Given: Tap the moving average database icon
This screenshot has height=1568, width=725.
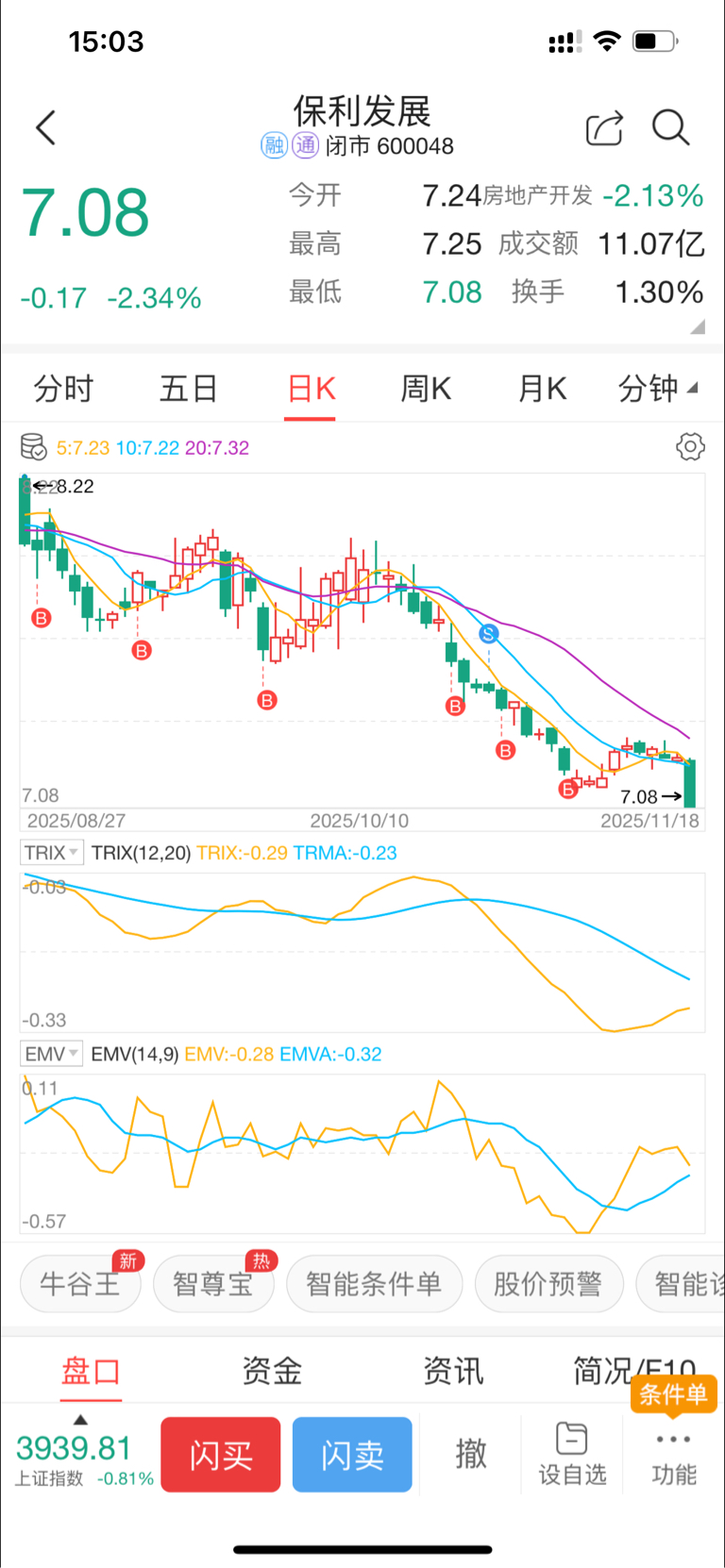Looking at the screenshot, I should coord(33,446).
